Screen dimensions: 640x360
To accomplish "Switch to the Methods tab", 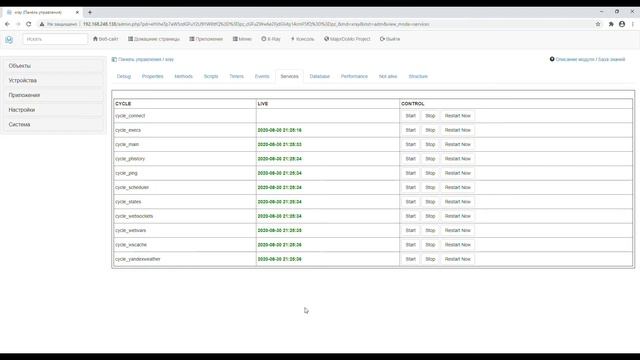I will 183,76.
